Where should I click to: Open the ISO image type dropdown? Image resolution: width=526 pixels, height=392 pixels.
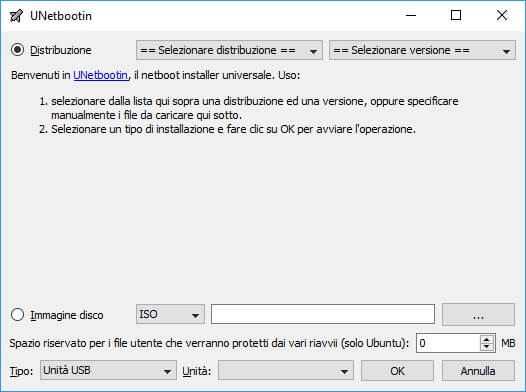[170, 314]
